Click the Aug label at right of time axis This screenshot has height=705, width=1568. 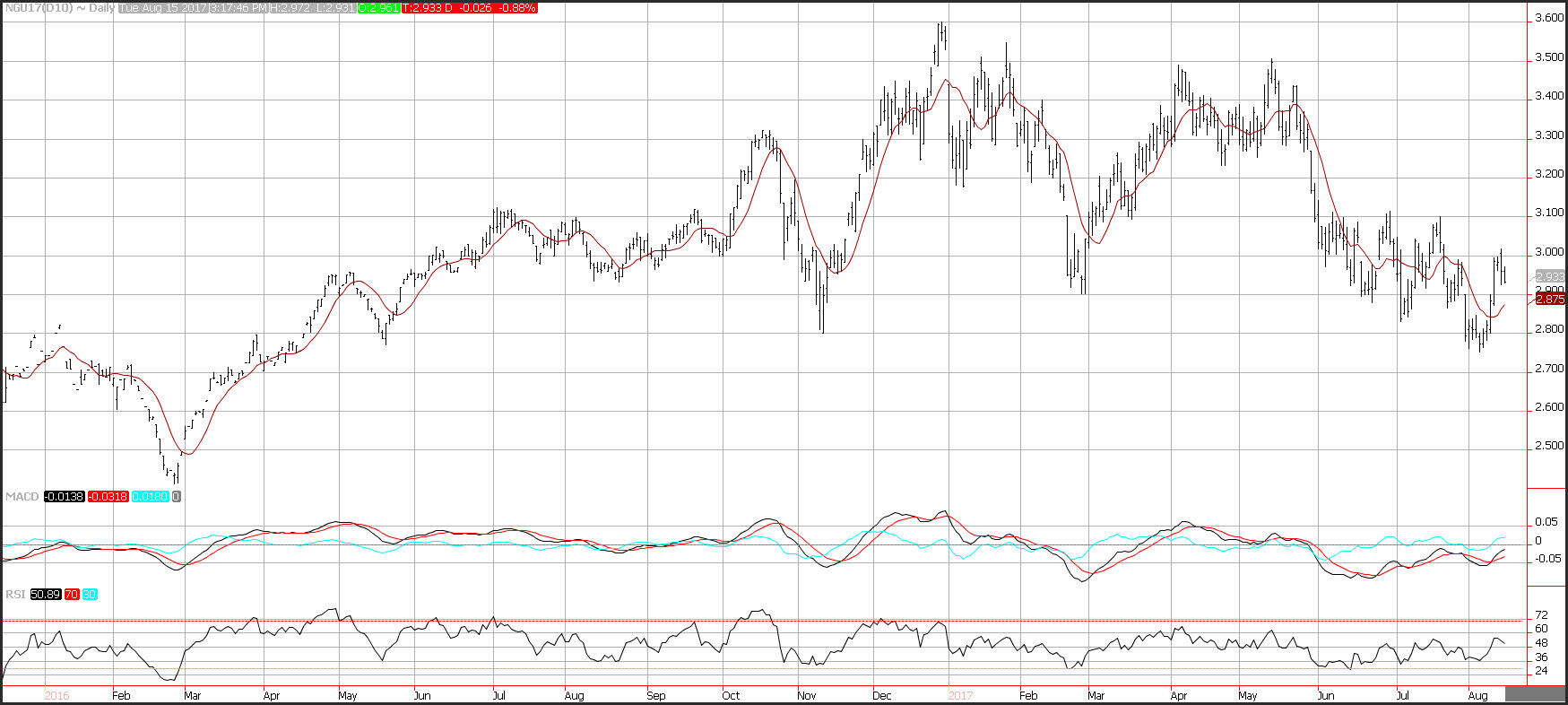[1478, 695]
